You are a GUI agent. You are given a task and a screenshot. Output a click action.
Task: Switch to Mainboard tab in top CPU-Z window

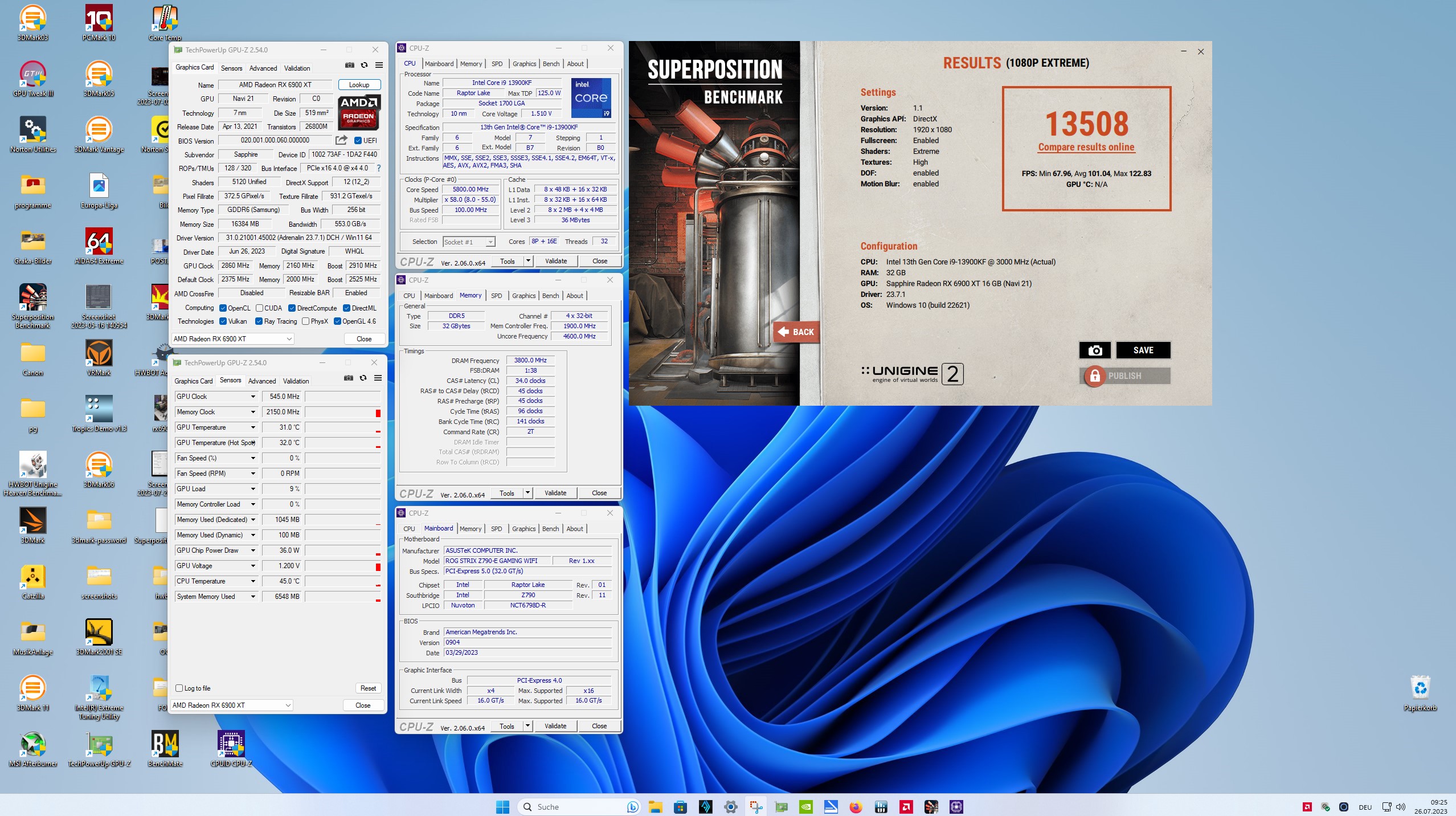(x=439, y=64)
